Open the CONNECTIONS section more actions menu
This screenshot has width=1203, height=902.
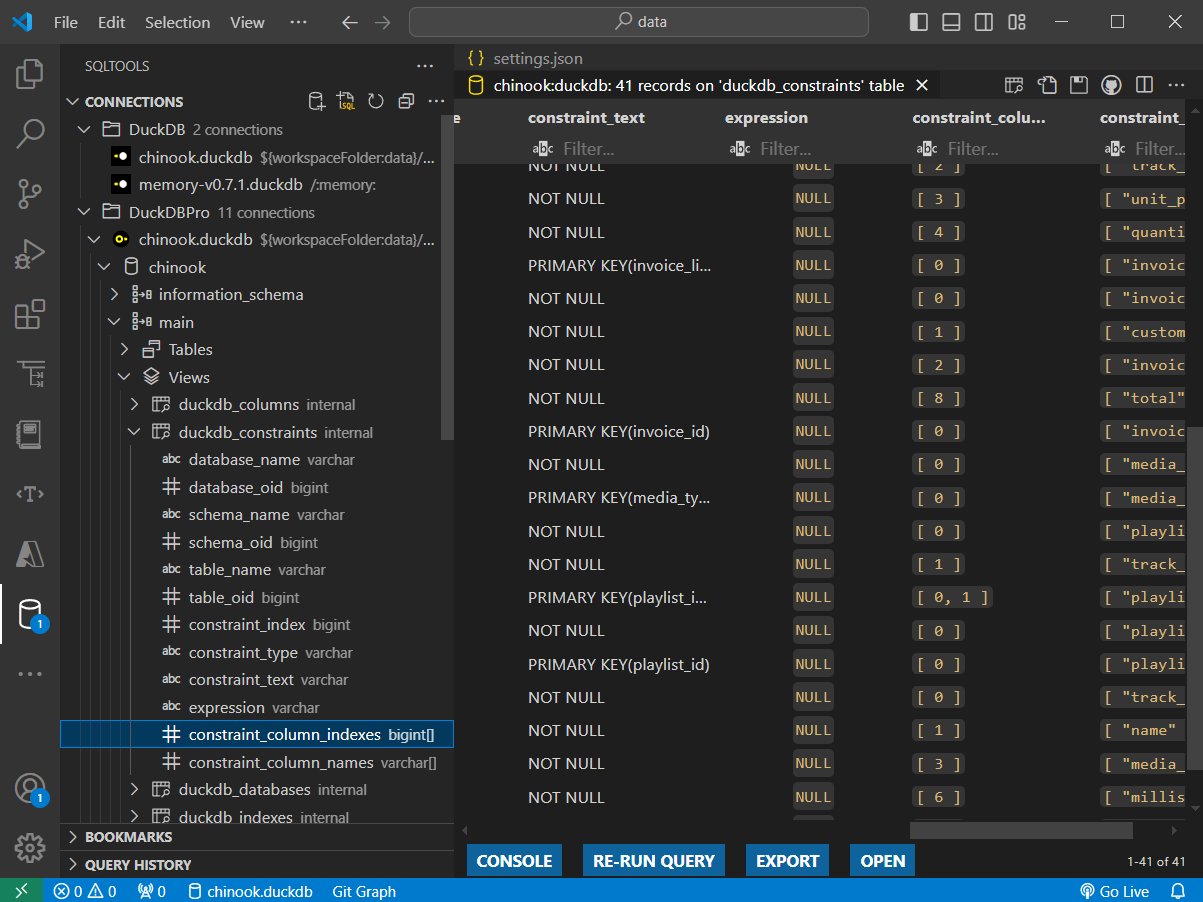click(x=436, y=101)
